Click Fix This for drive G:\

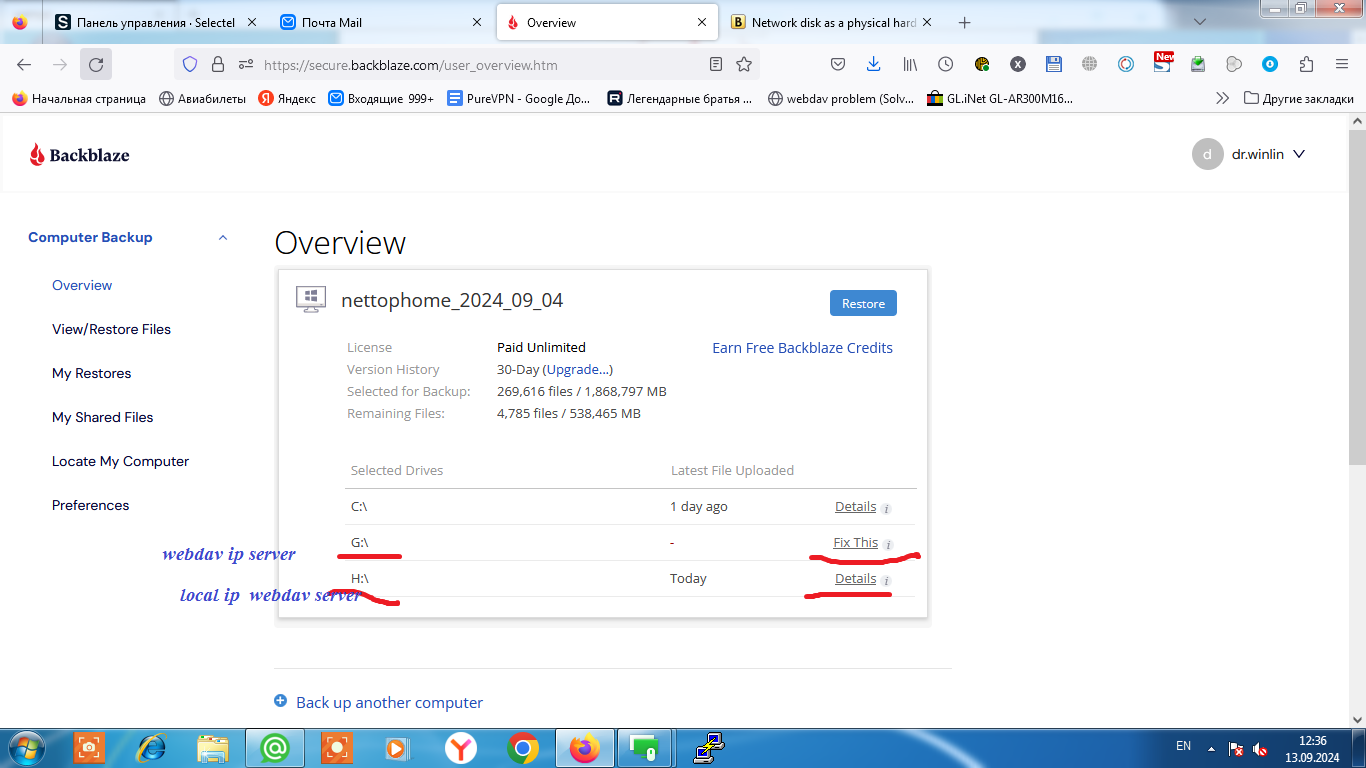[855, 543]
